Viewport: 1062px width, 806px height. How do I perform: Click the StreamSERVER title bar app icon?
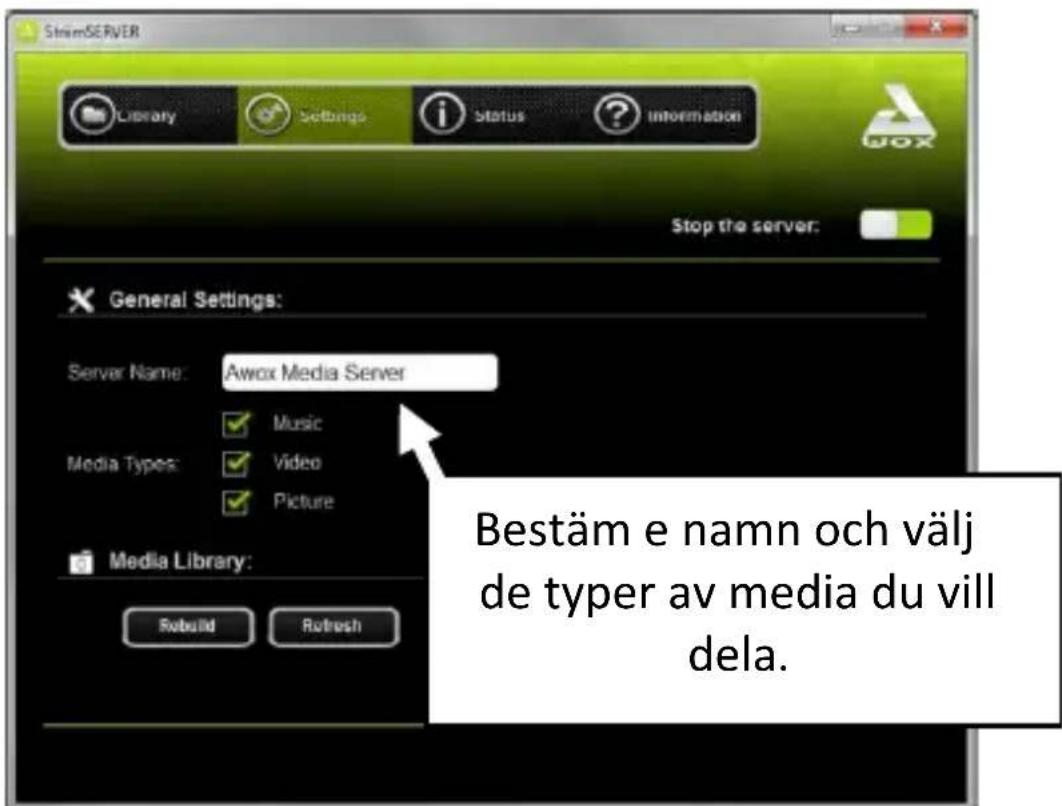click(x=27, y=31)
